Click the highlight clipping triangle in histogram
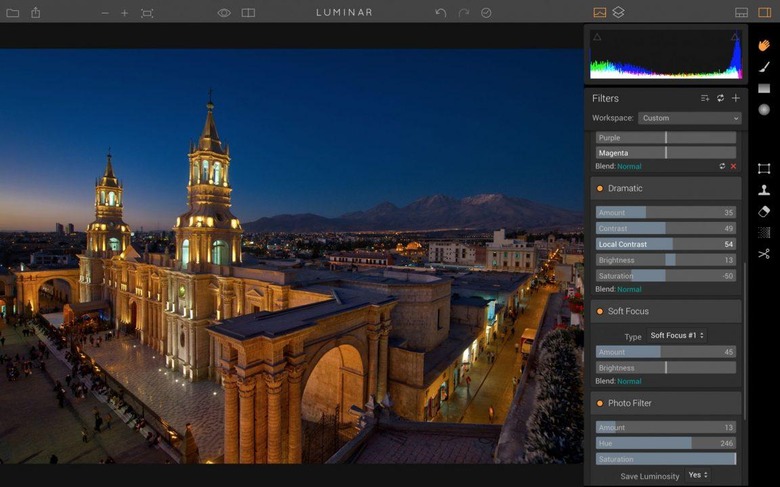 point(735,37)
